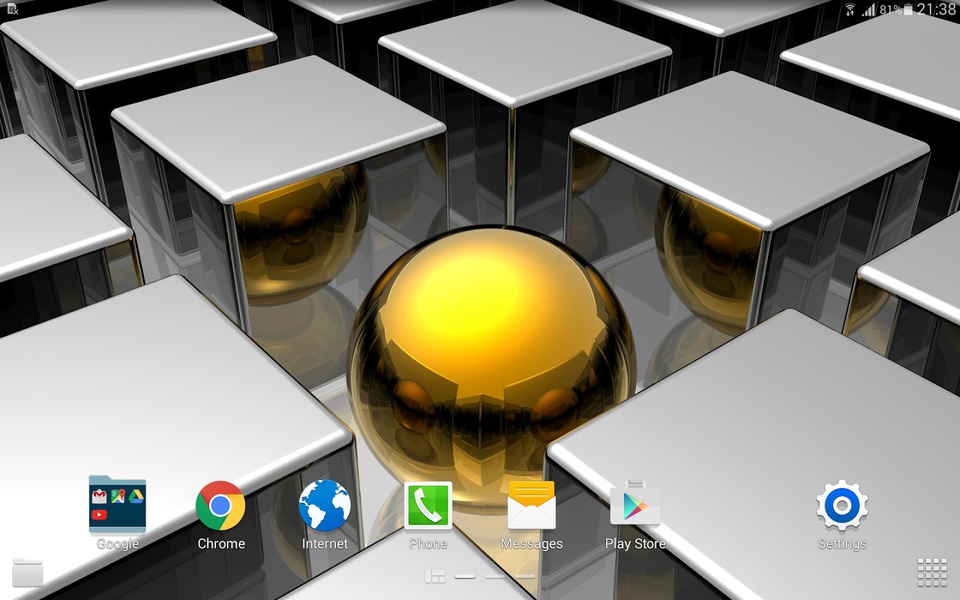Tap the gray folder icon in the screen corner
The height and width of the screenshot is (600, 960).
(x=28, y=573)
